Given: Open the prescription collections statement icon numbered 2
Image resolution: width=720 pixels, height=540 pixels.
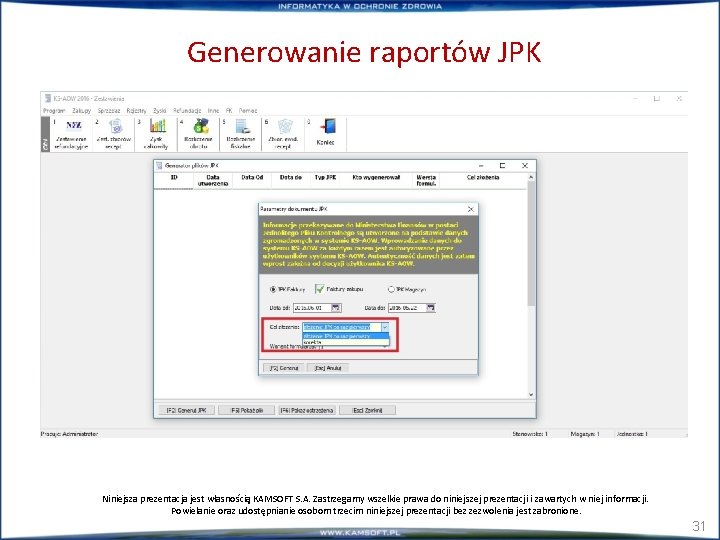Looking at the screenshot, I should click(116, 126).
